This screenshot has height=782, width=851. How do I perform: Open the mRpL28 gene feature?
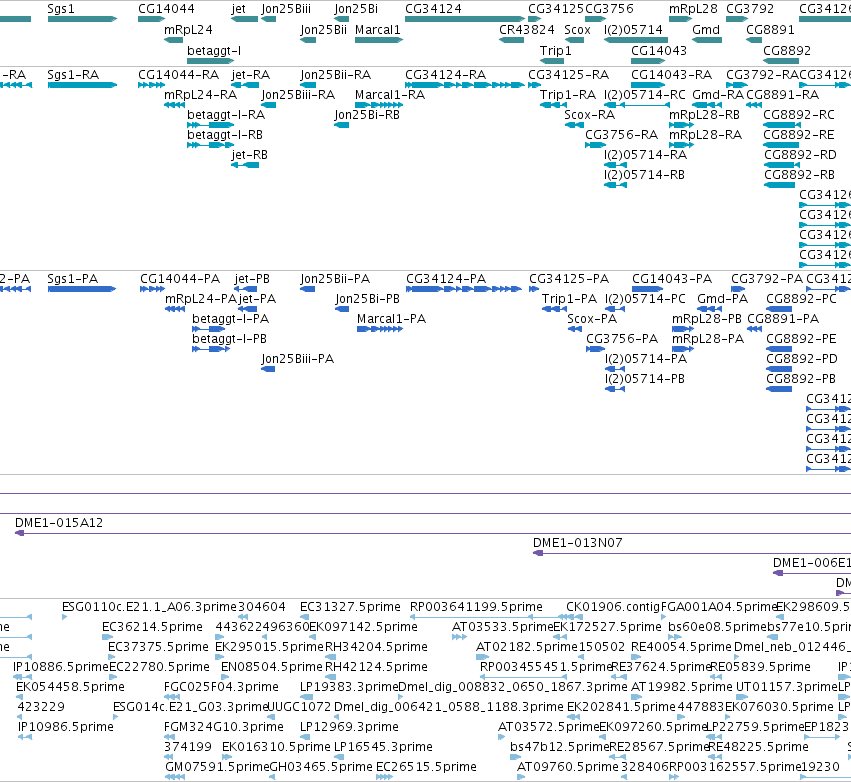(x=681, y=19)
